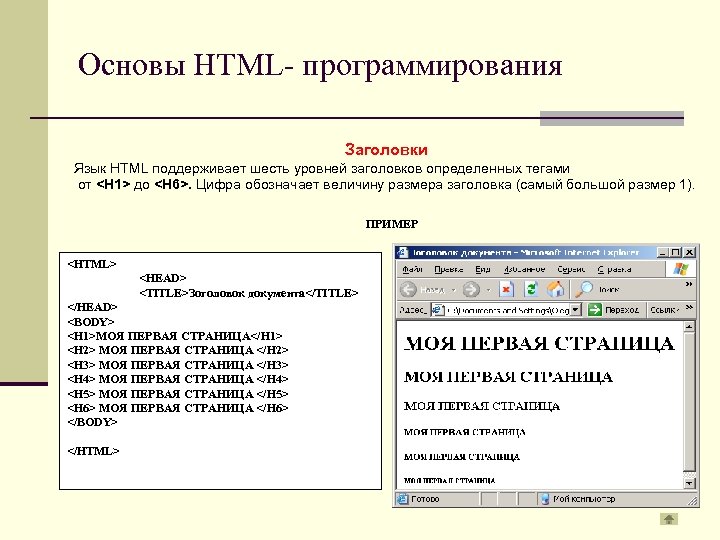Click the My Computer zone icon
This screenshot has height=540, width=720.
click(x=545, y=499)
